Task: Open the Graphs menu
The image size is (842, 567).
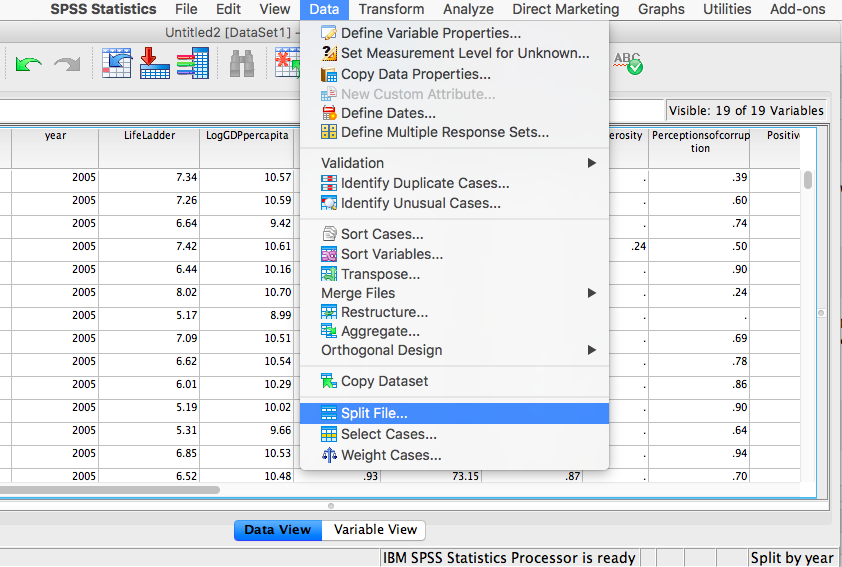Action: click(661, 9)
